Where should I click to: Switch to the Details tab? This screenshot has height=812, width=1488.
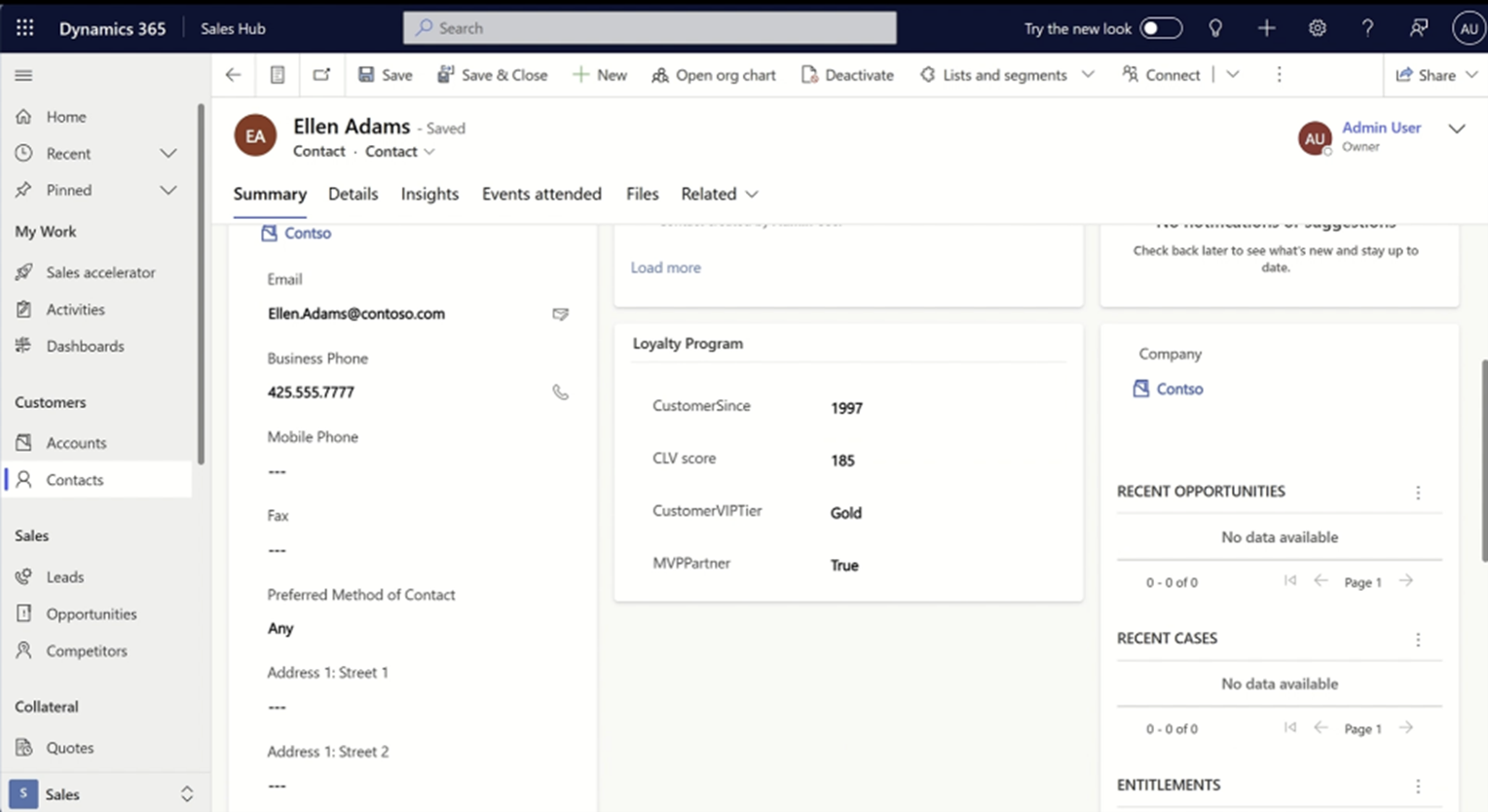tap(353, 194)
